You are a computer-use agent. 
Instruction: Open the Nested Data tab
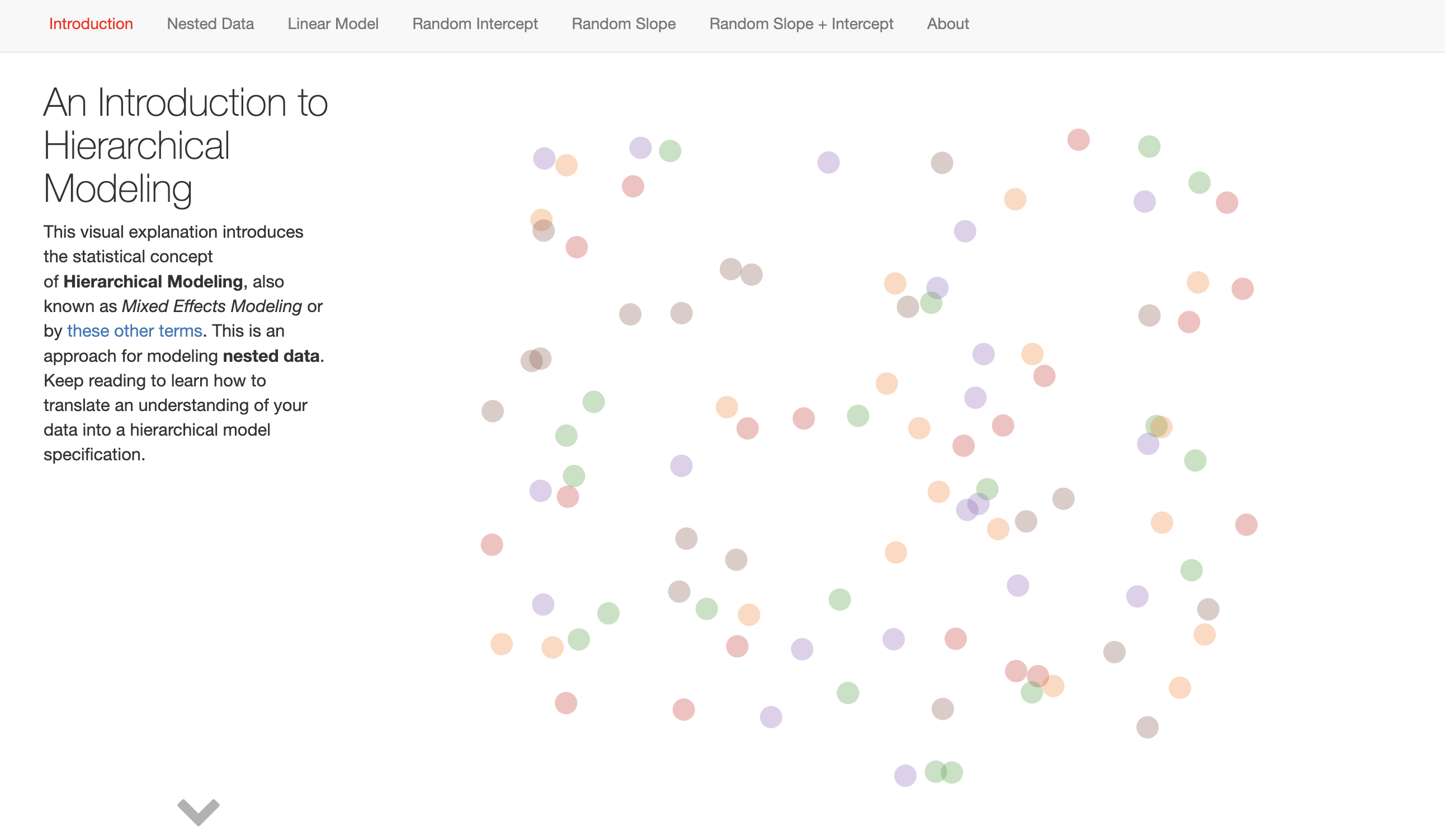(x=210, y=24)
